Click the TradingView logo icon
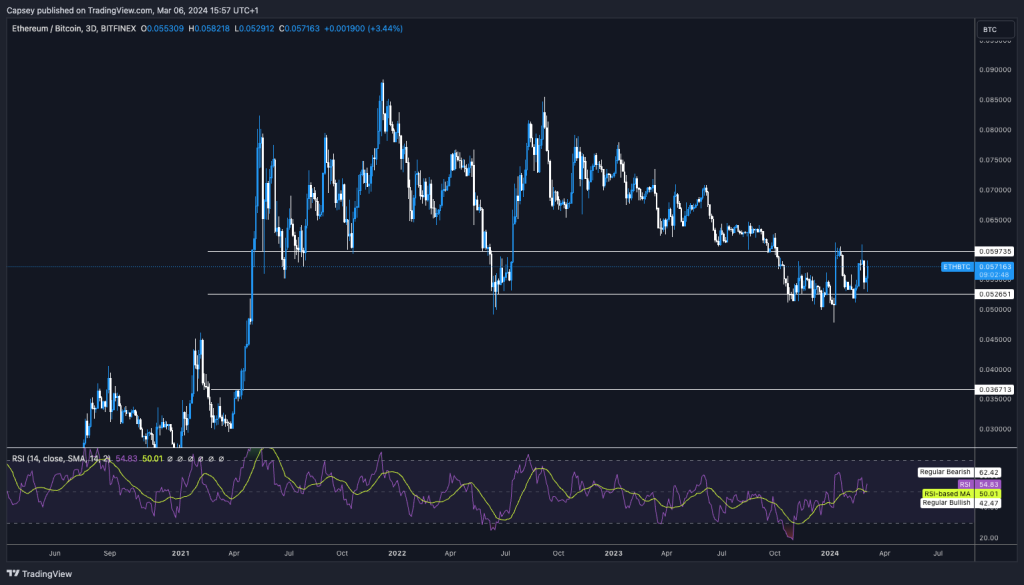1024x585 pixels. tap(12, 573)
